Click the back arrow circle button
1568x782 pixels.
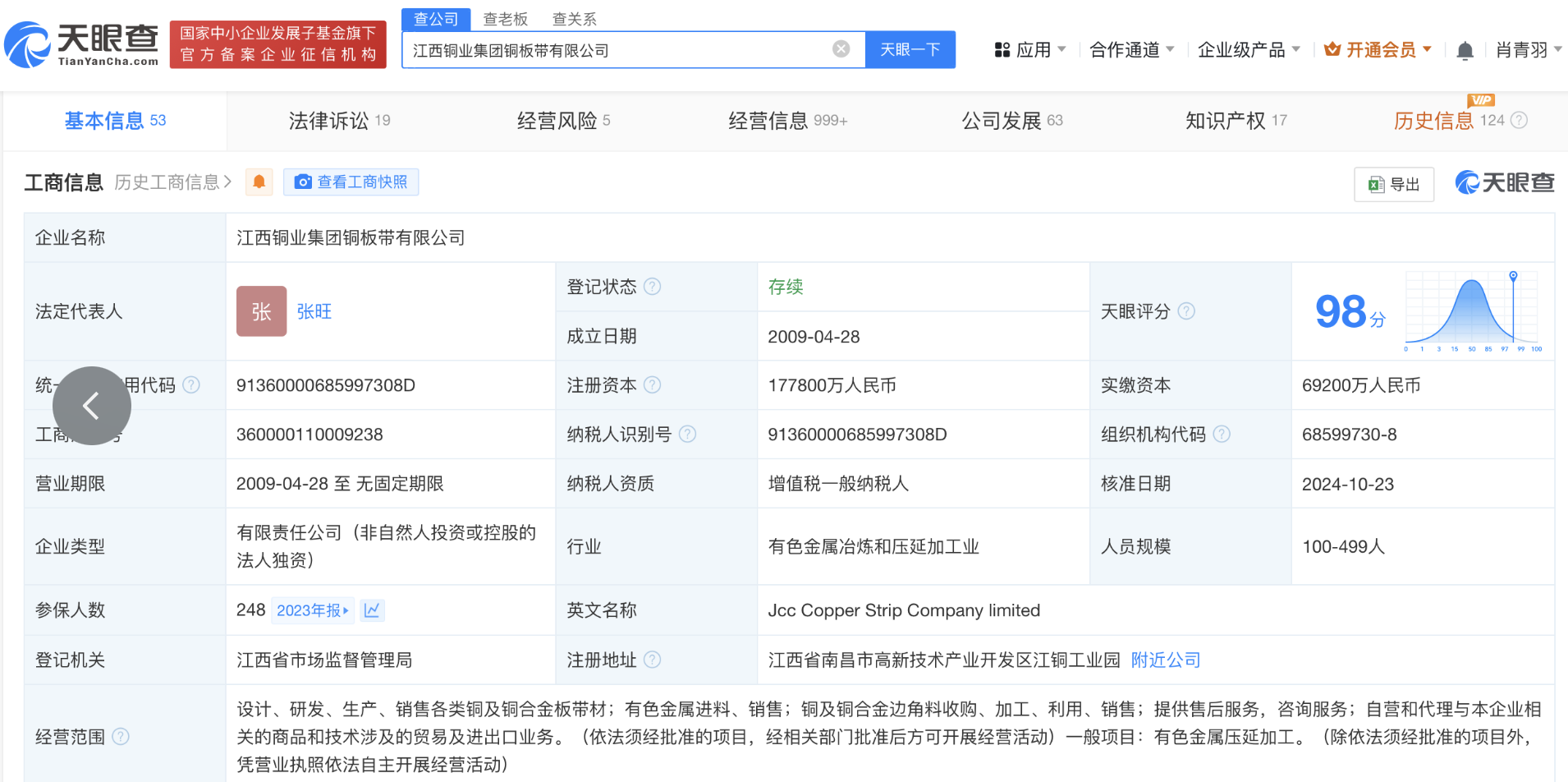coord(92,406)
